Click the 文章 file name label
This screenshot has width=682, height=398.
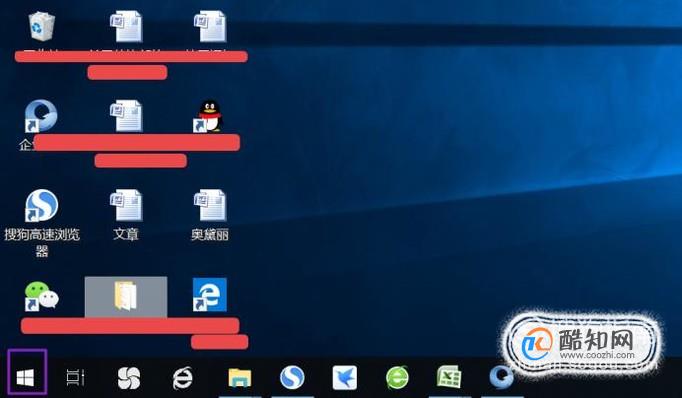(126, 234)
